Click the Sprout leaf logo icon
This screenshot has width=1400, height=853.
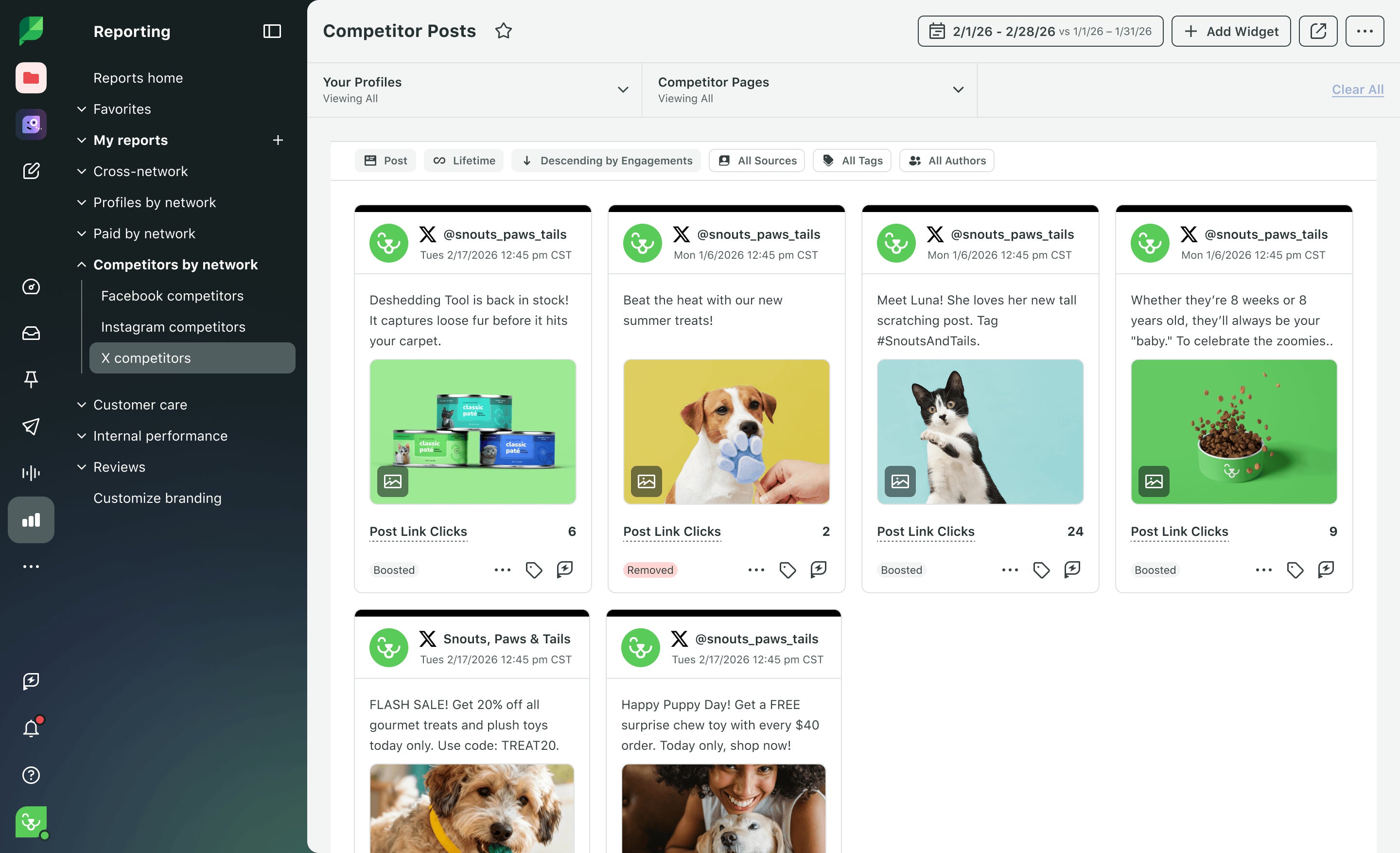coord(31,31)
